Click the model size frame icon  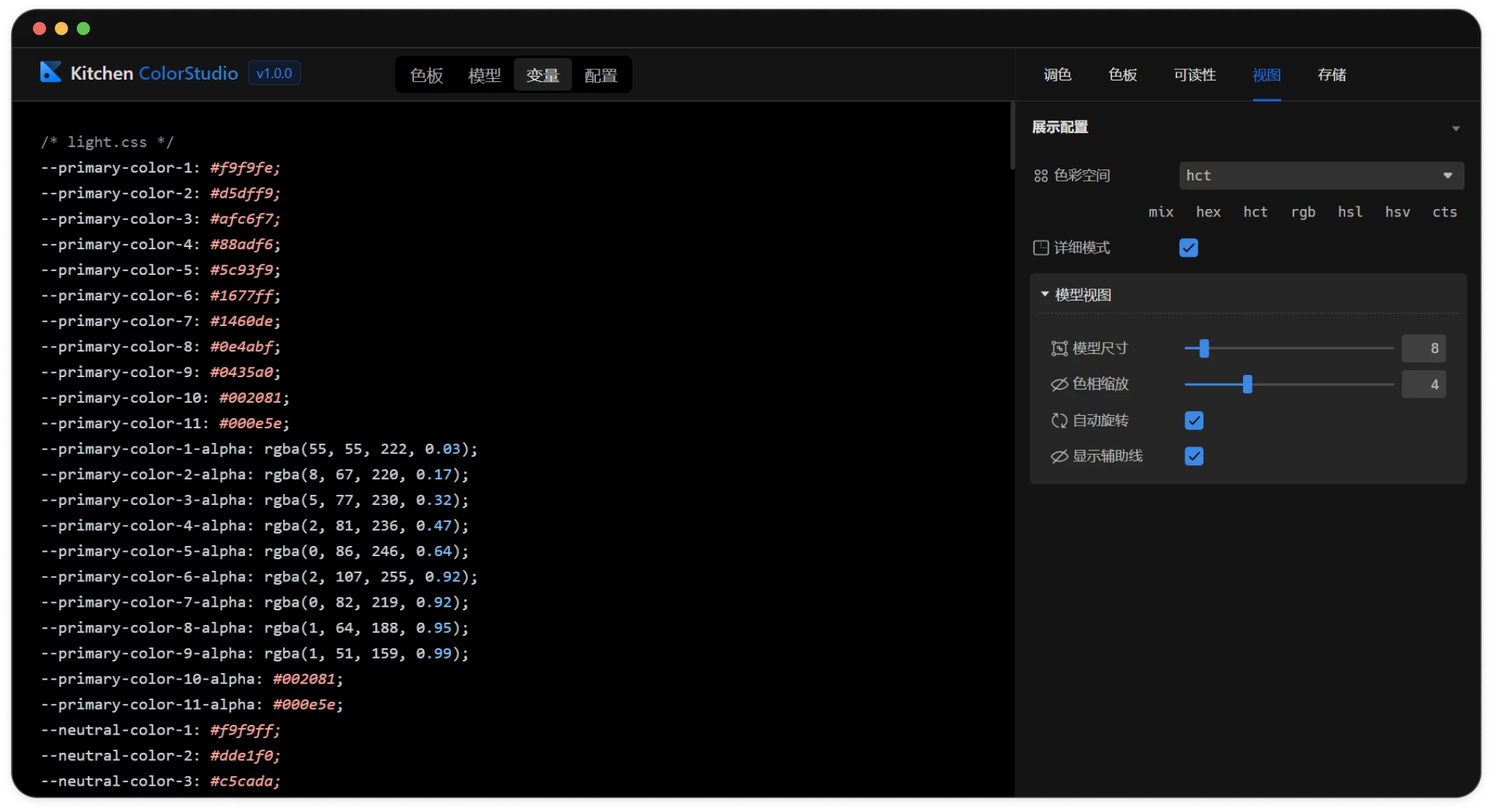pos(1059,349)
